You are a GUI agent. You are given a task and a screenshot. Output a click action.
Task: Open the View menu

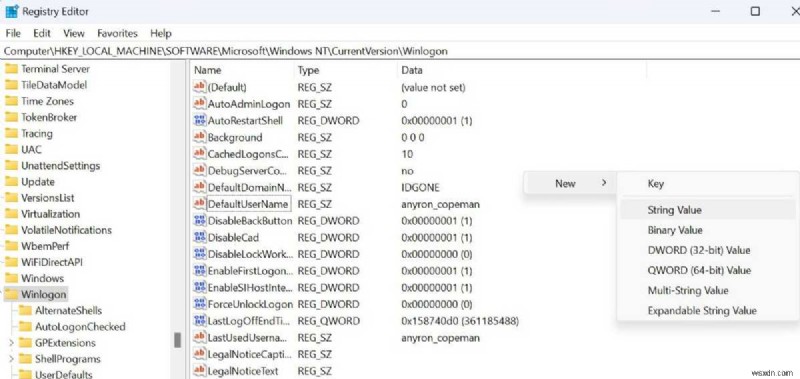[74, 33]
